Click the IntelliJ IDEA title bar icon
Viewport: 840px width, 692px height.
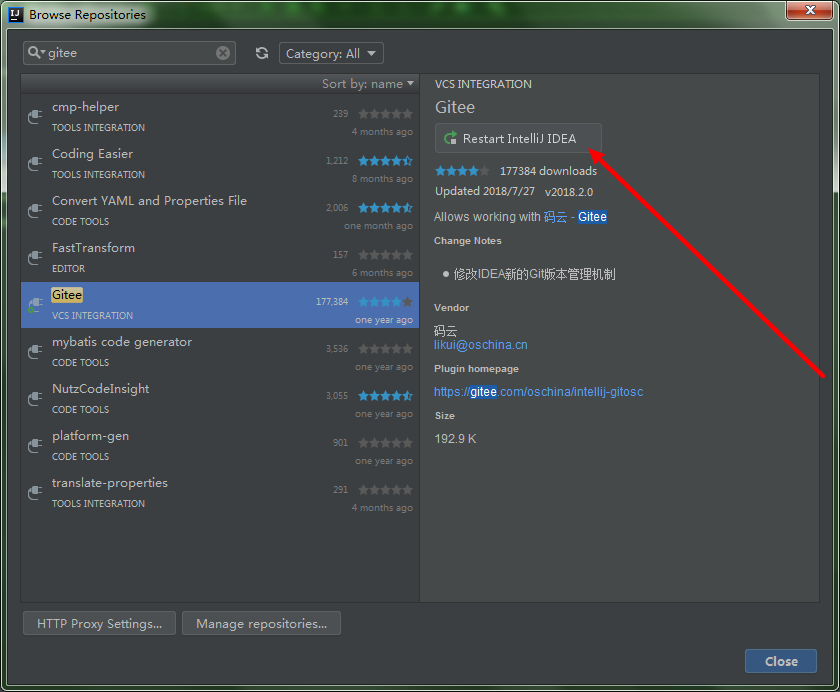16,14
